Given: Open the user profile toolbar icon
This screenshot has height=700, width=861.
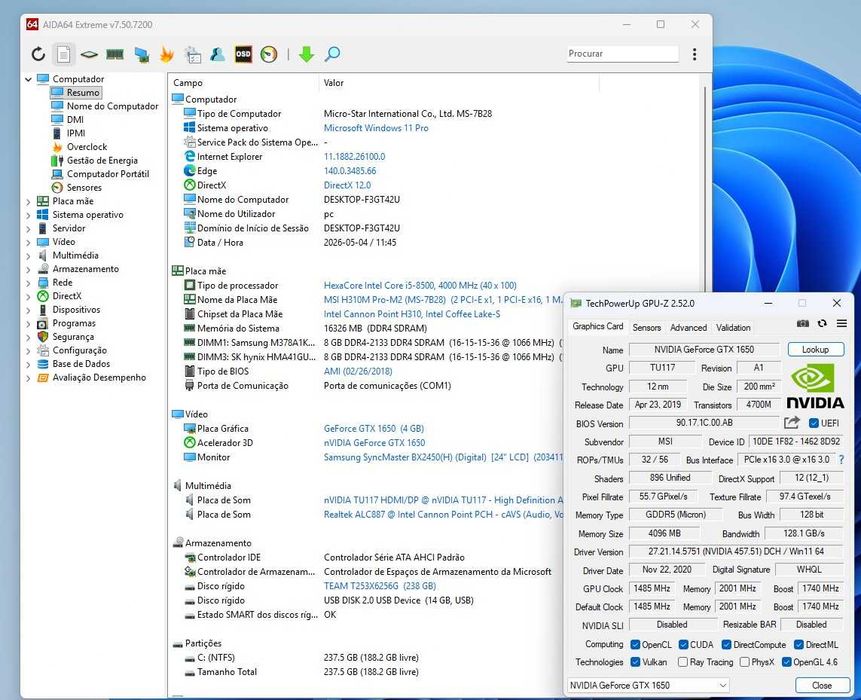Looking at the screenshot, I should 217,54.
